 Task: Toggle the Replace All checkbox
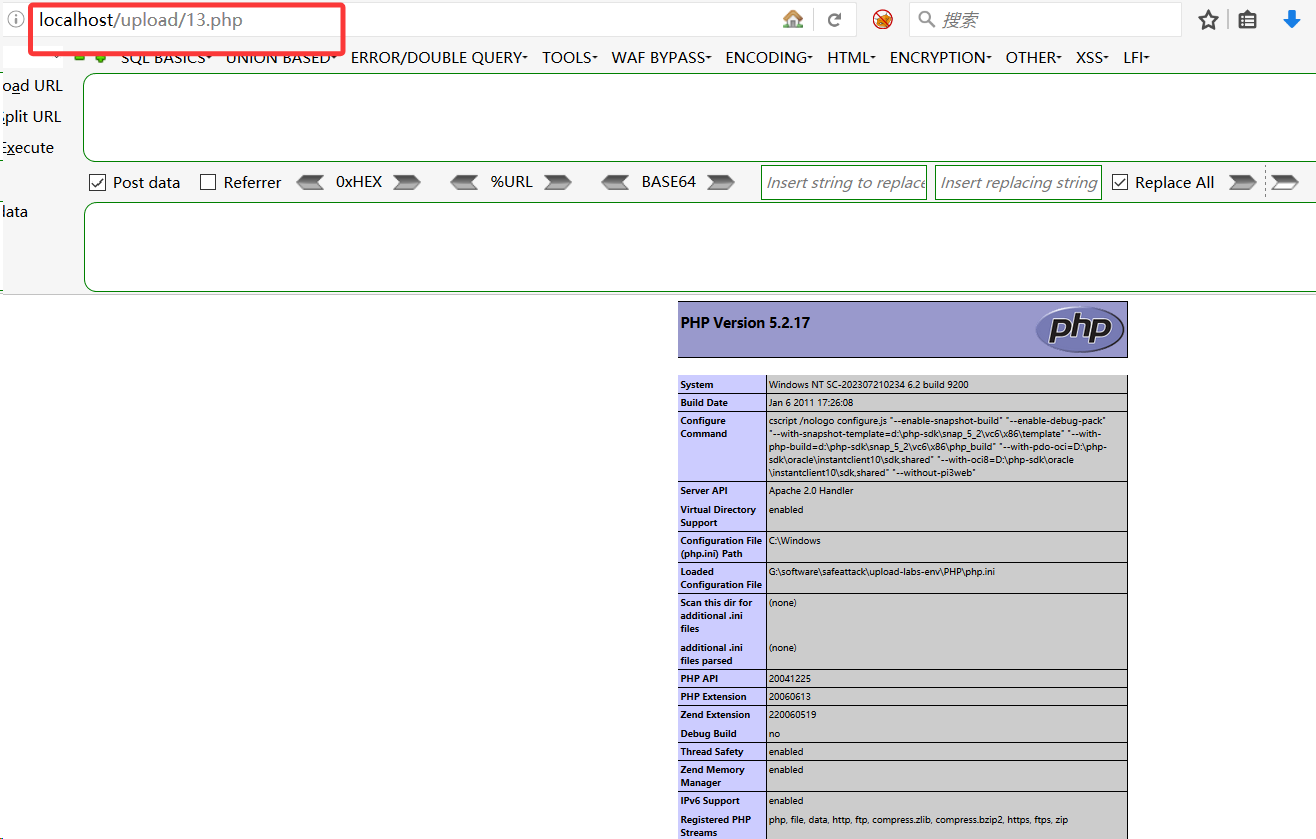click(1120, 182)
